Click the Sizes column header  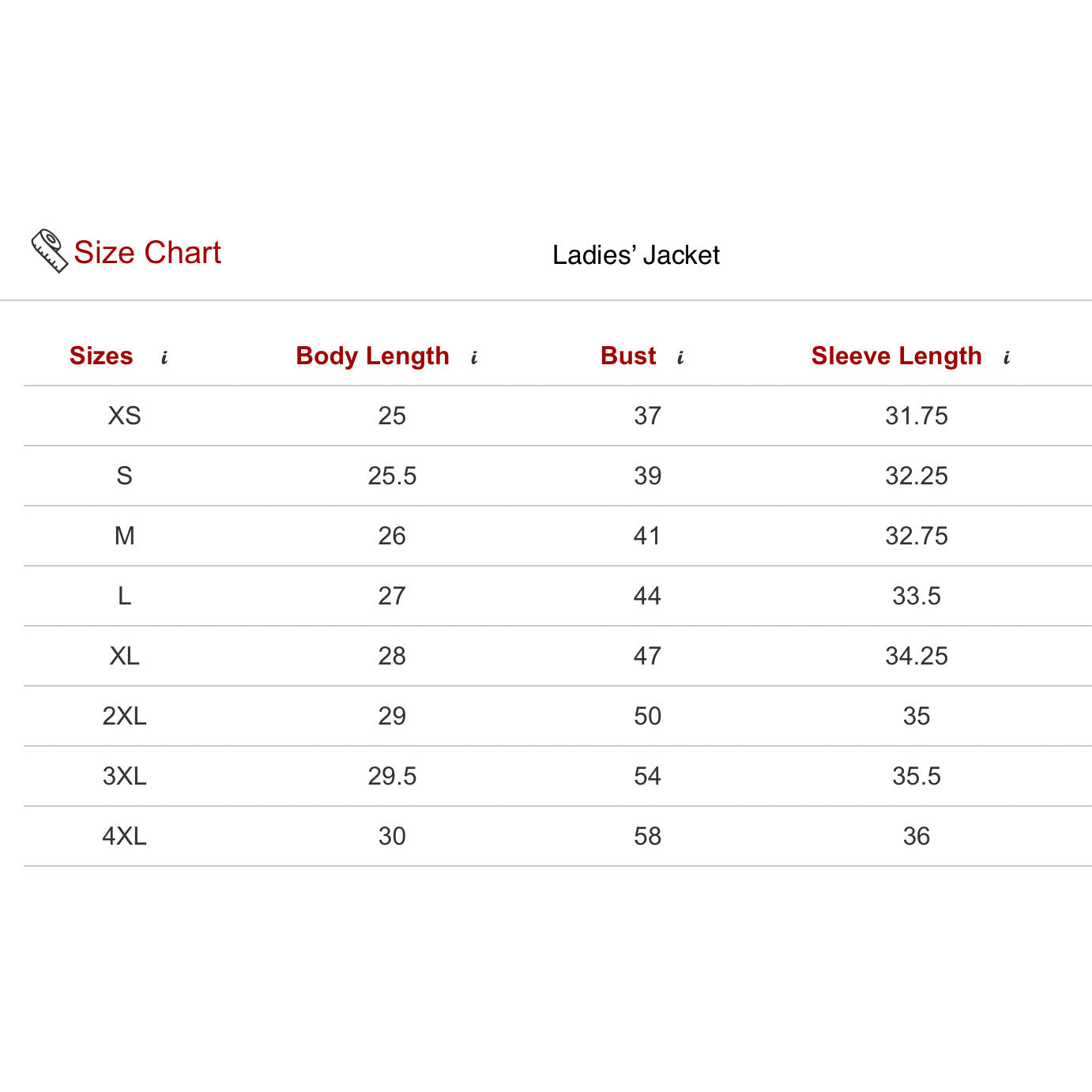(101, 356)
